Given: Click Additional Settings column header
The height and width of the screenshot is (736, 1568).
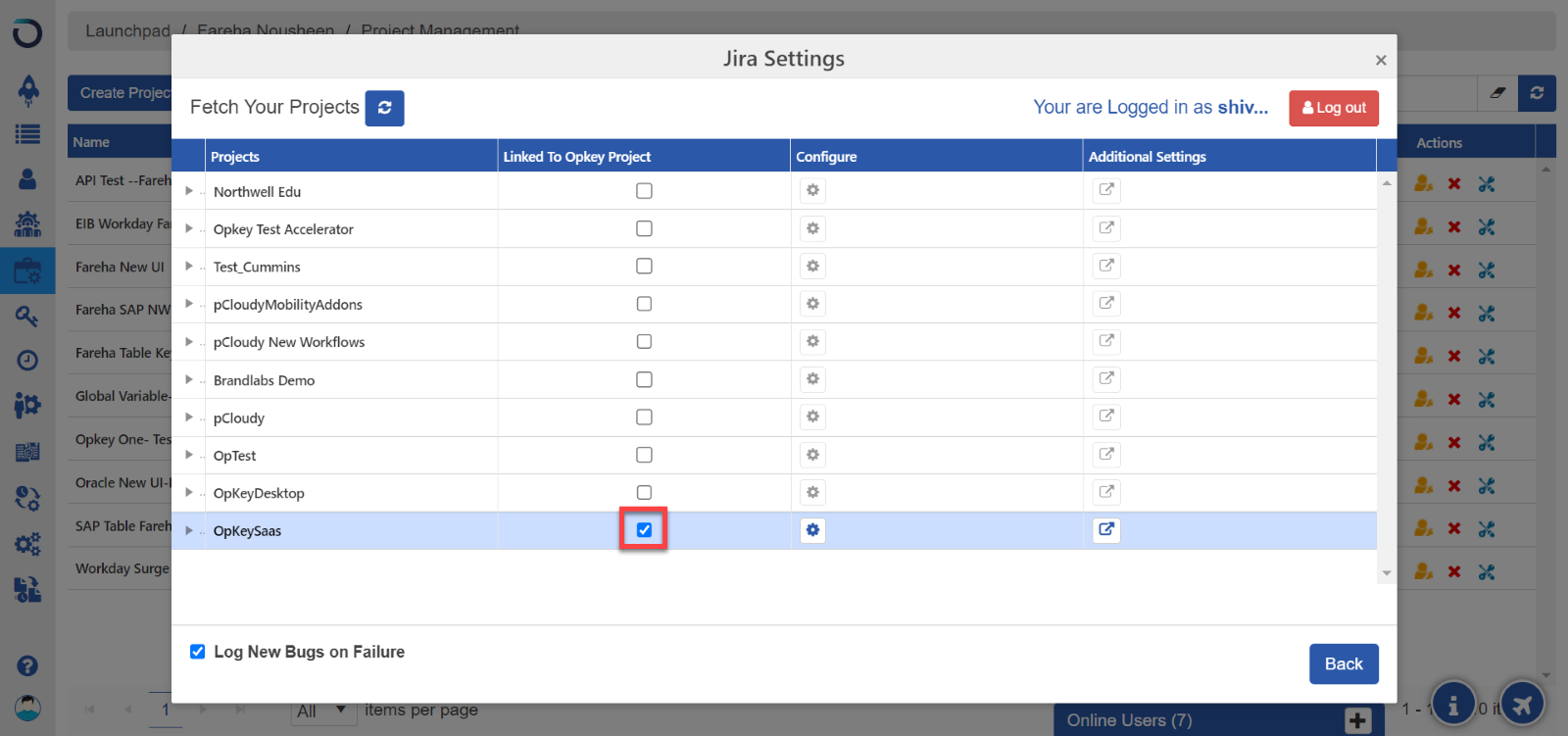Looking at the screenshot, I should [x=1230, y=157].
